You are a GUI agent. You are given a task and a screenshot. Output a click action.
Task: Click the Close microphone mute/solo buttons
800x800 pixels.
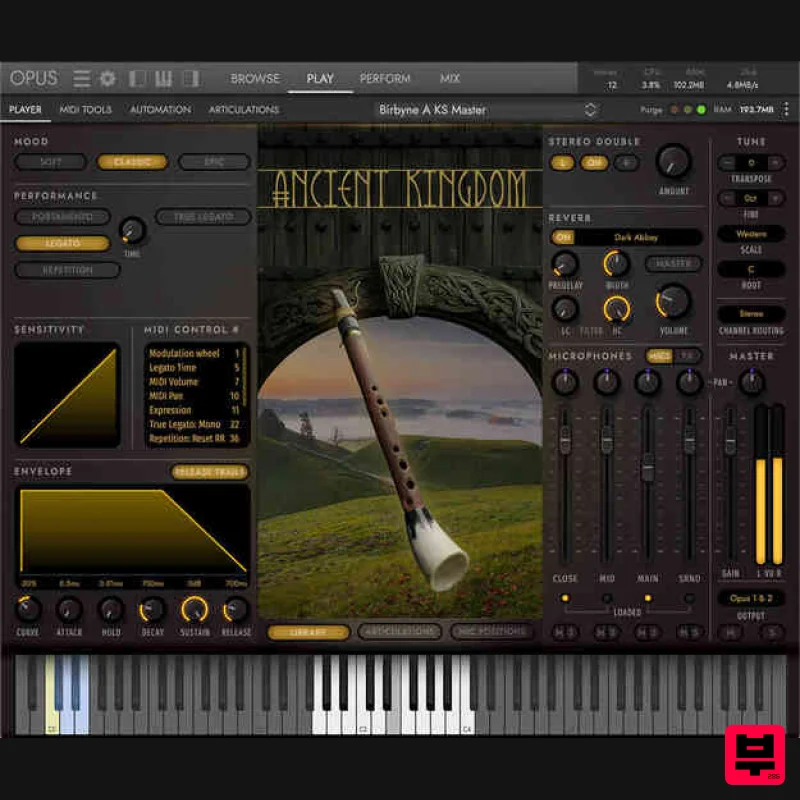[x=565, y=633]
